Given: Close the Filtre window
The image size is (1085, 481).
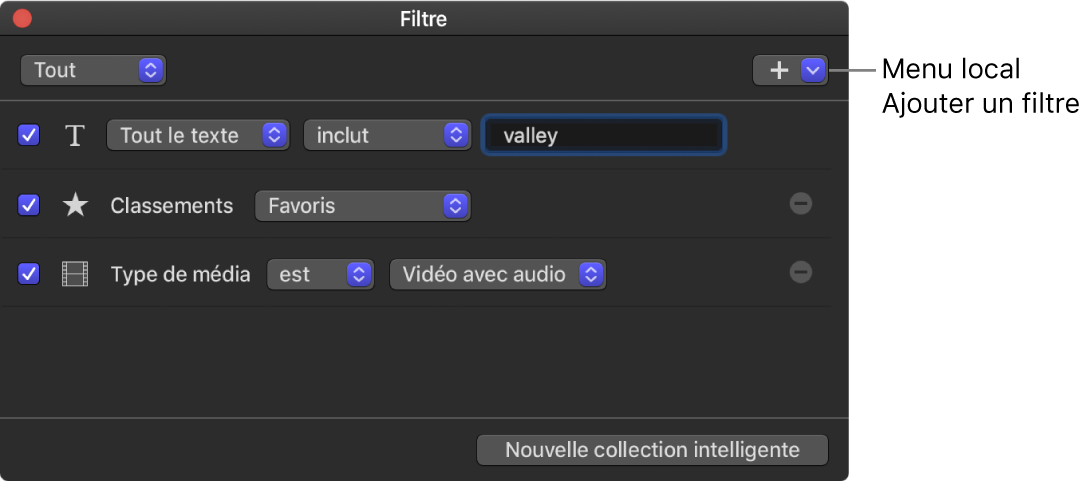Looking at the screenshot, I should 21,18.
